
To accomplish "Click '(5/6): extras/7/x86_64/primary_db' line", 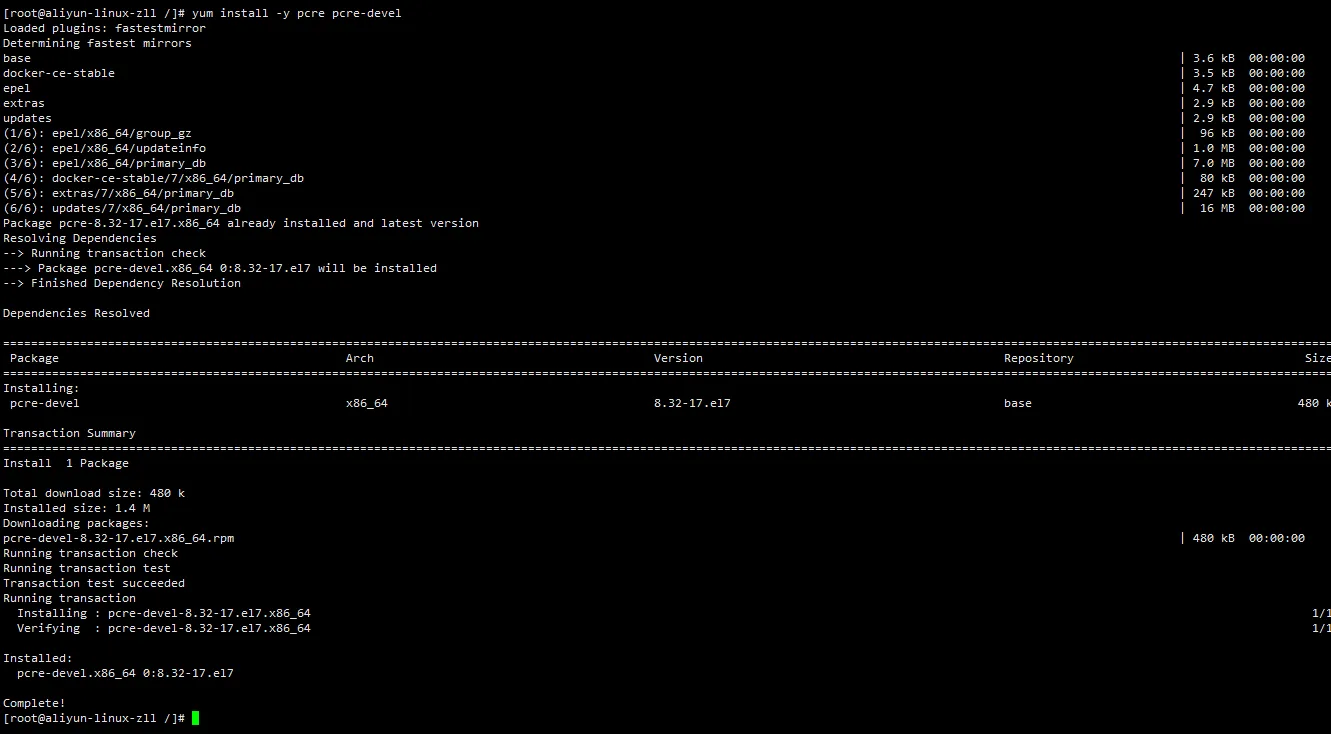I will (118, 193).
